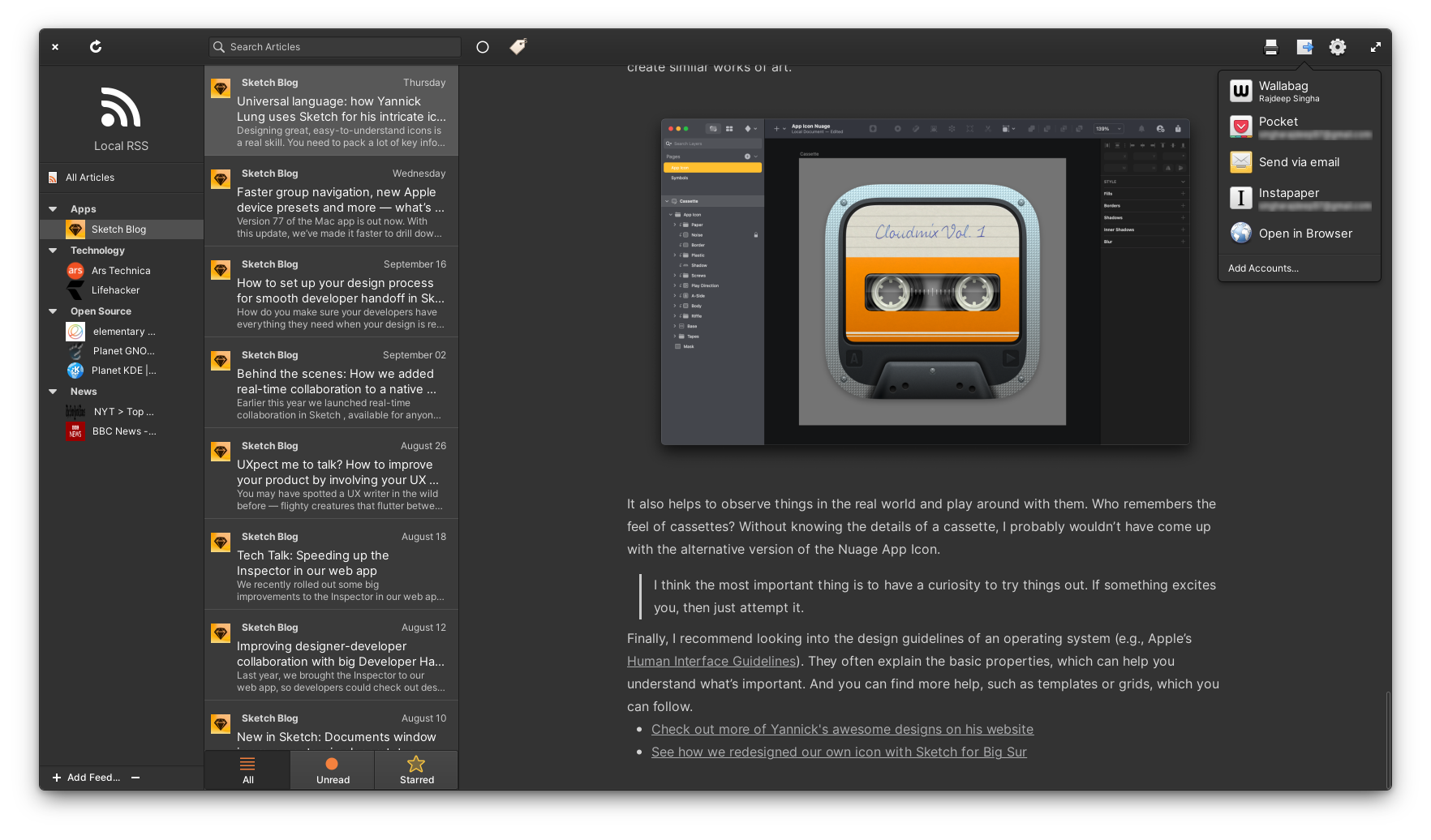The height and width of the screenshot is (840, 1431).
Task: Click the browser globe icon
Action: pos(1240,234)
